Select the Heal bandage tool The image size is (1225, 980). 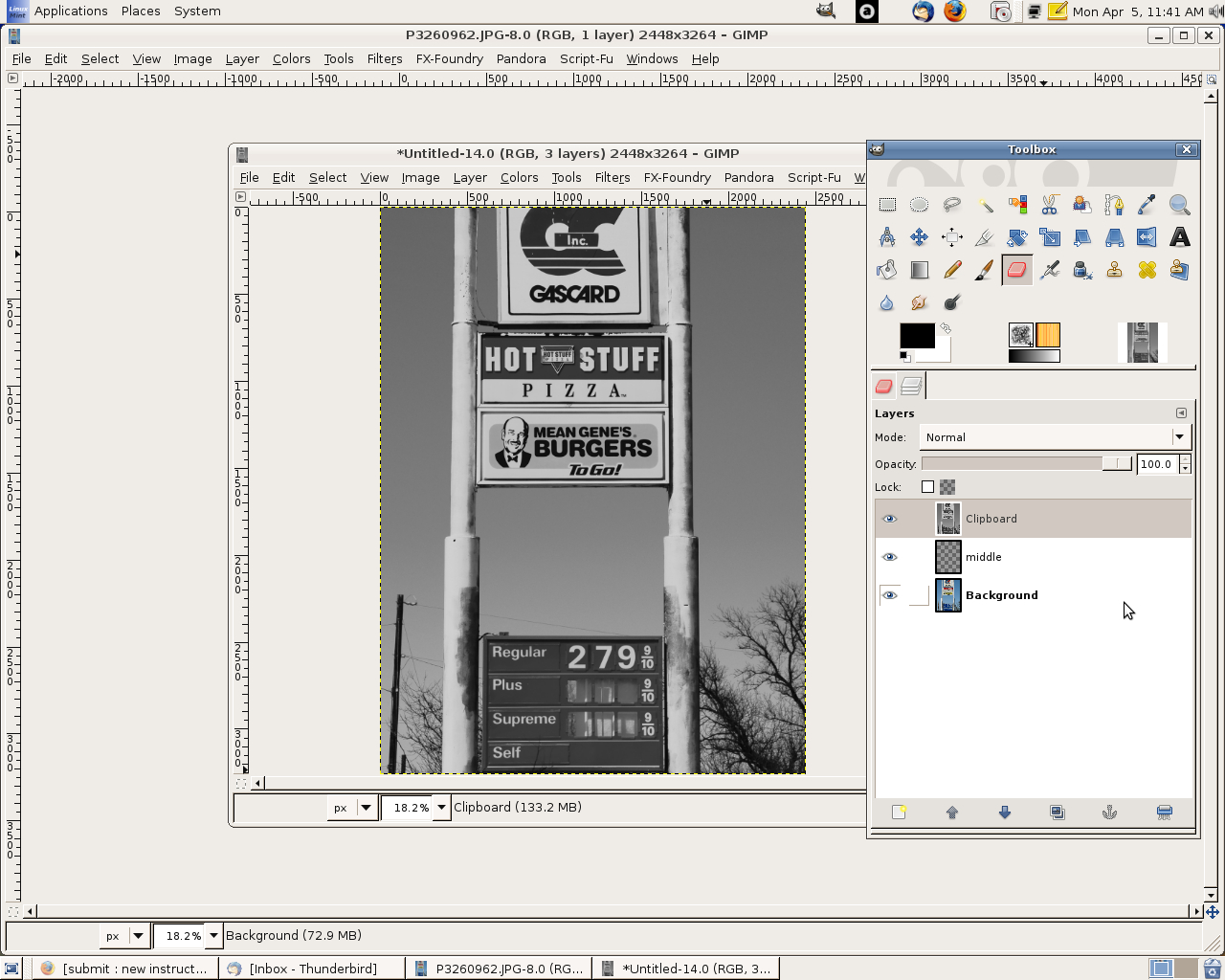(x=1147, y=270)
